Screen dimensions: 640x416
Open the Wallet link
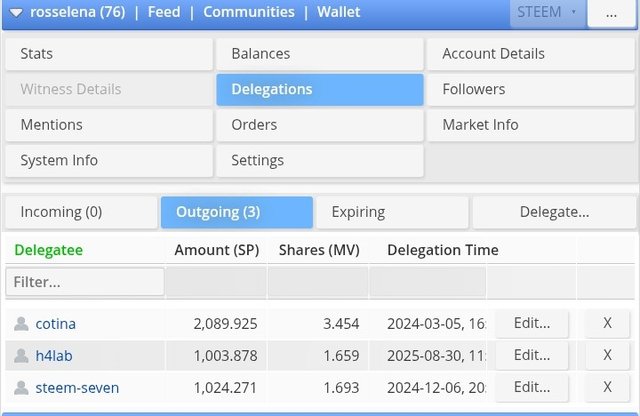click(338, 13)
